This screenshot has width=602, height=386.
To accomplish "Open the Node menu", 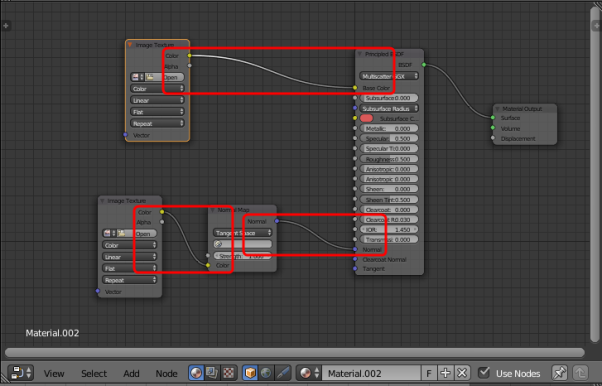I will pyautogui.click(x=166, y=373).
